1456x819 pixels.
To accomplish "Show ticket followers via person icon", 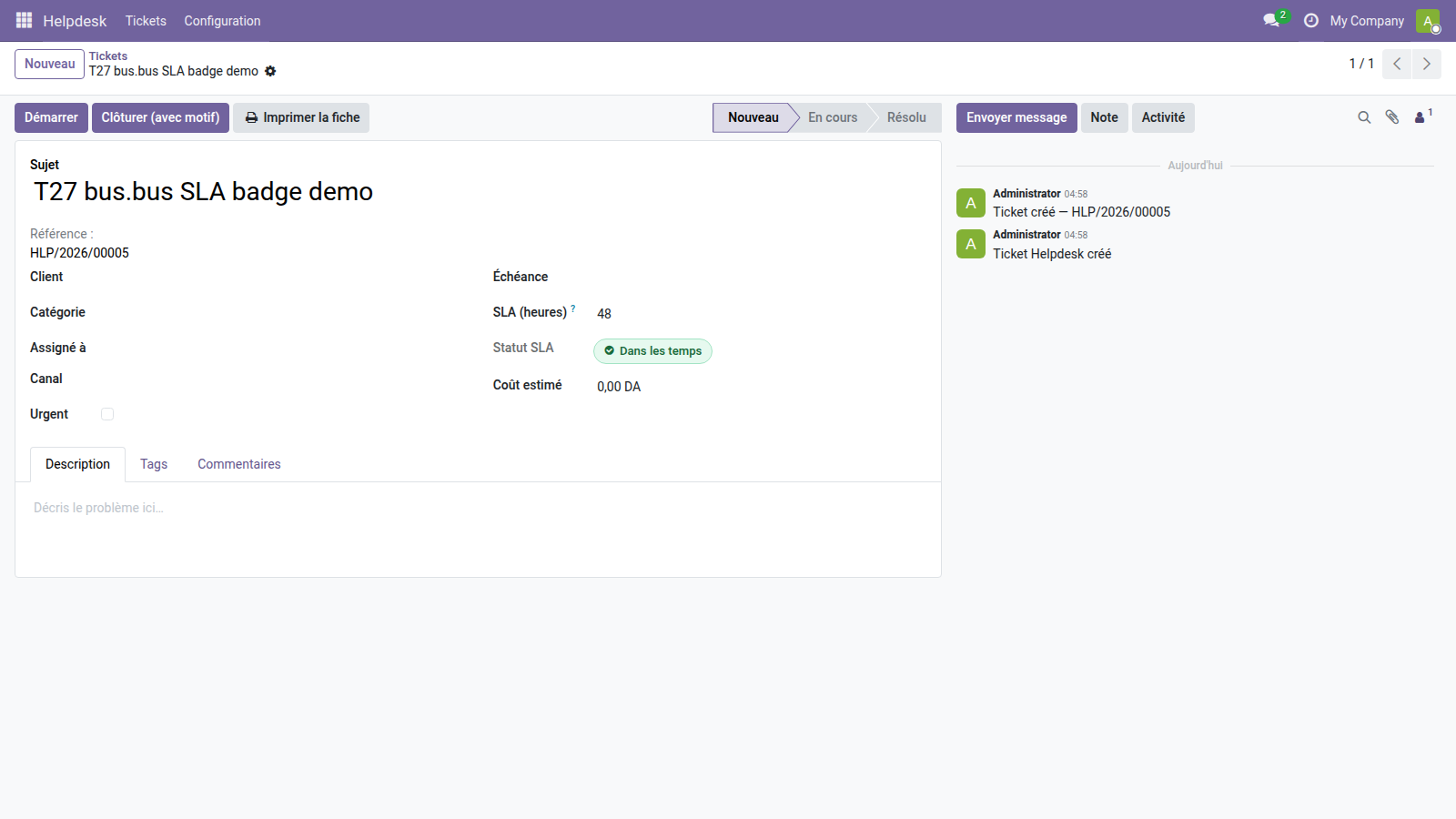I will click(x=1421, y=116).
